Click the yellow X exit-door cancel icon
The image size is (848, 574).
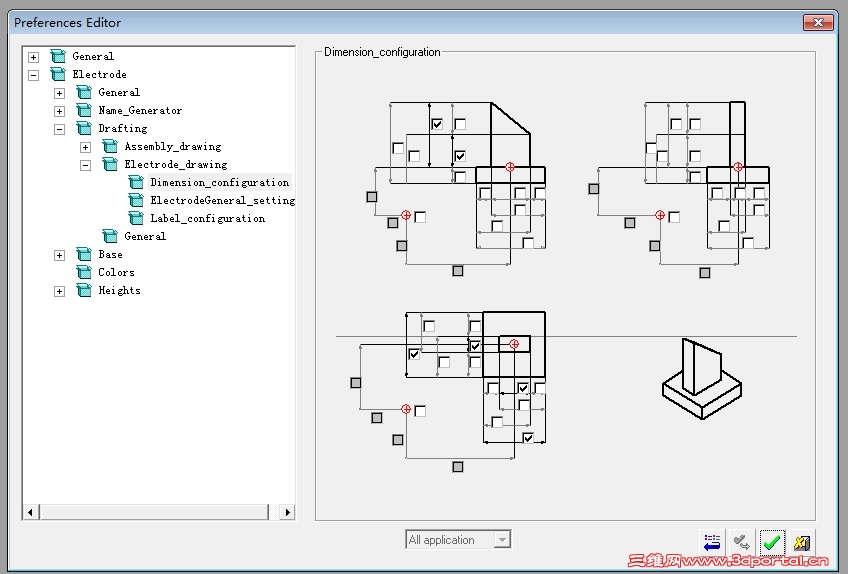click(801, 542)
